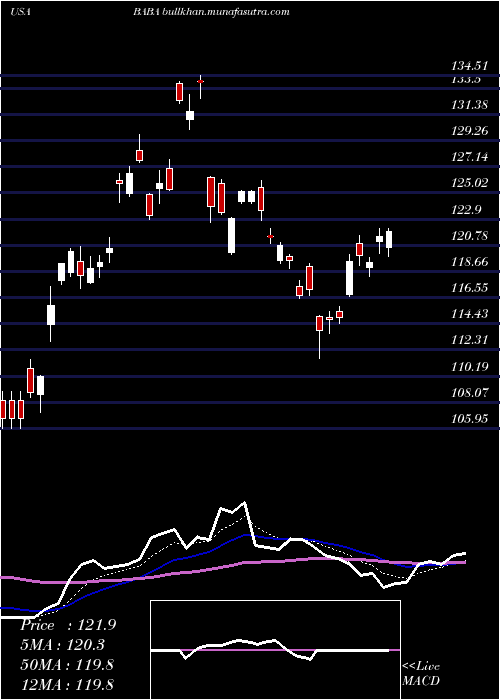Click the 110.19 price label
500x700 pixels.
469,367
